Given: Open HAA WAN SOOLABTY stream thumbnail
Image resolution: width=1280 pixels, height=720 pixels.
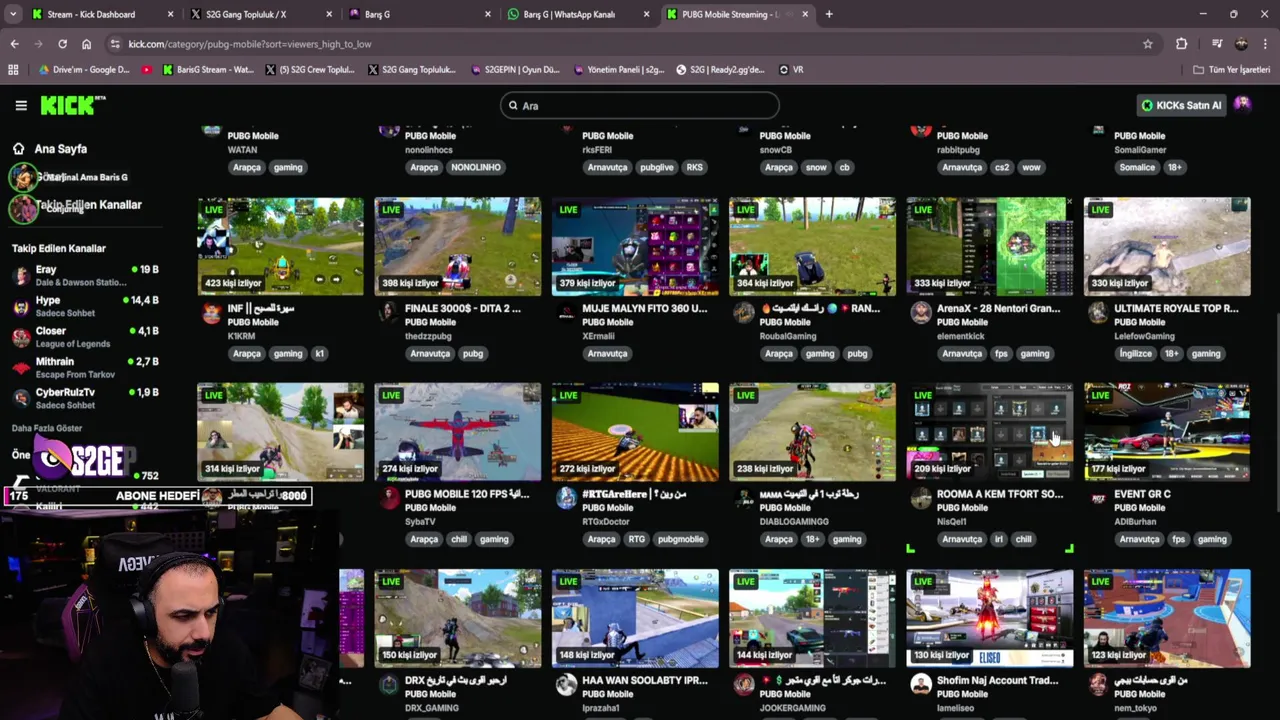Looking at the screenshot, I should [635, 618].
